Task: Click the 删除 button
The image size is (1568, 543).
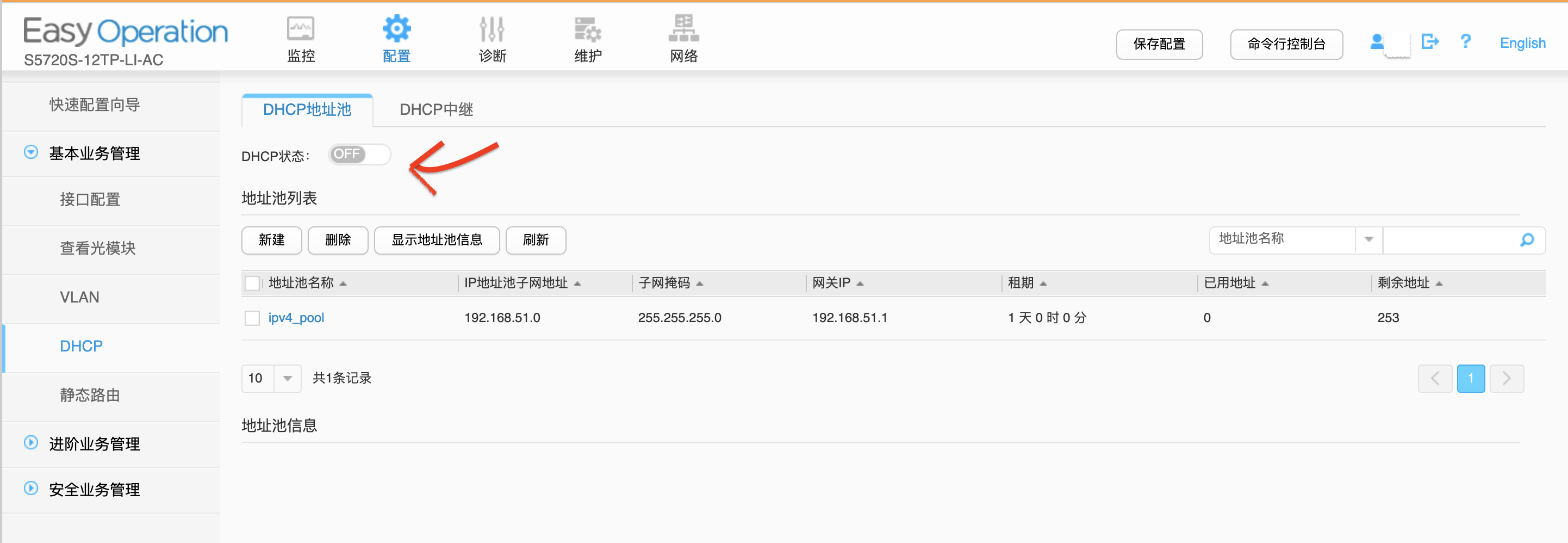Action: 338,240
